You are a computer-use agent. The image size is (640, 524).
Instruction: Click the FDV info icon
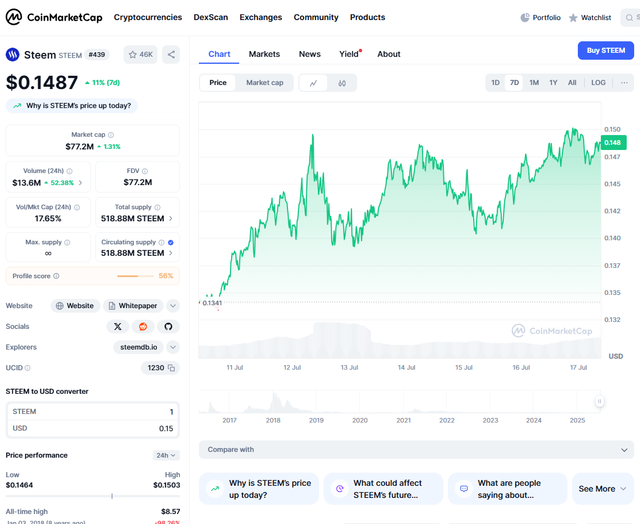[x=145, y=171]
